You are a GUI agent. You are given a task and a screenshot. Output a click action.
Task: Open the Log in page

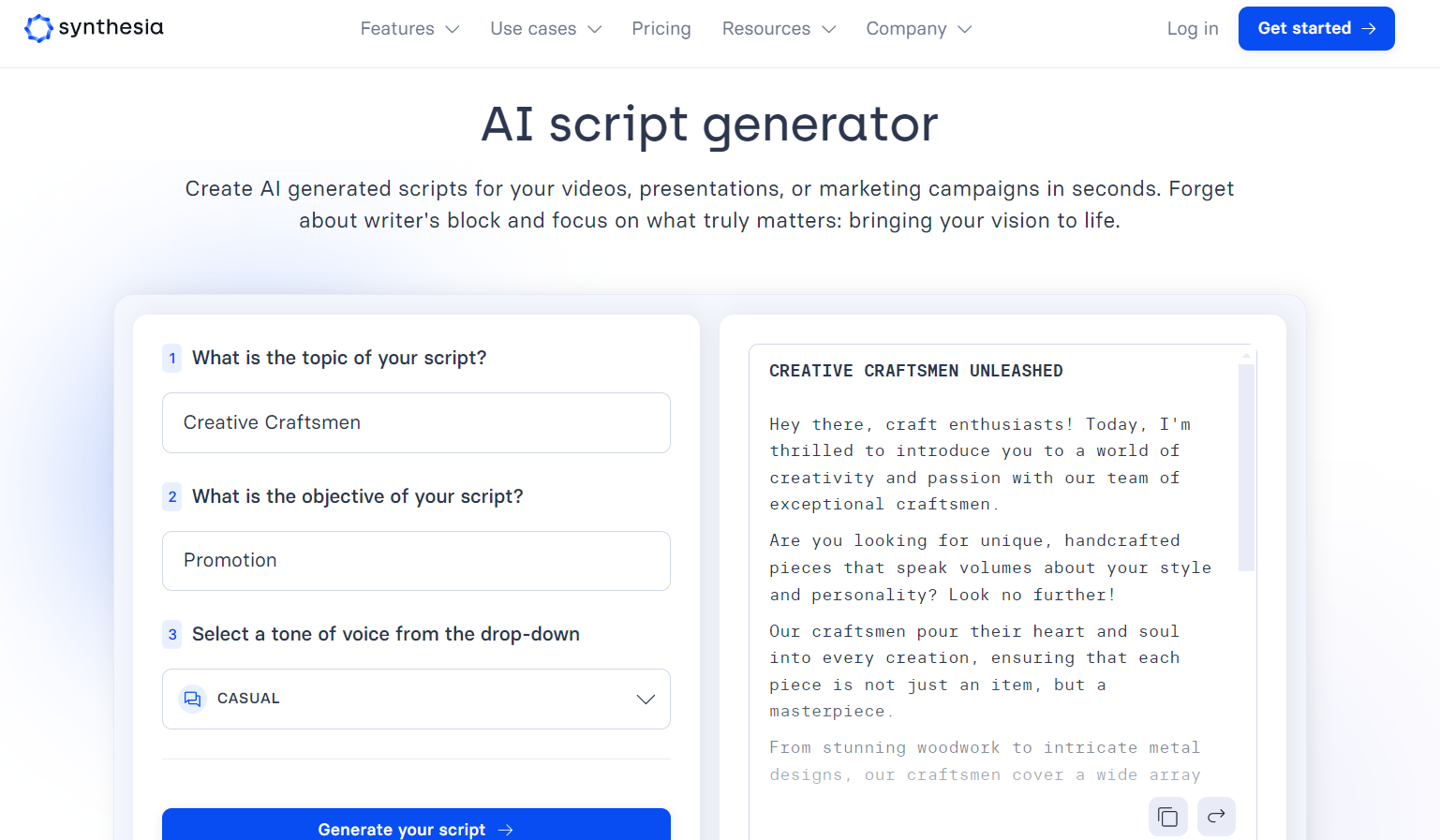(x=1192, y=28)
